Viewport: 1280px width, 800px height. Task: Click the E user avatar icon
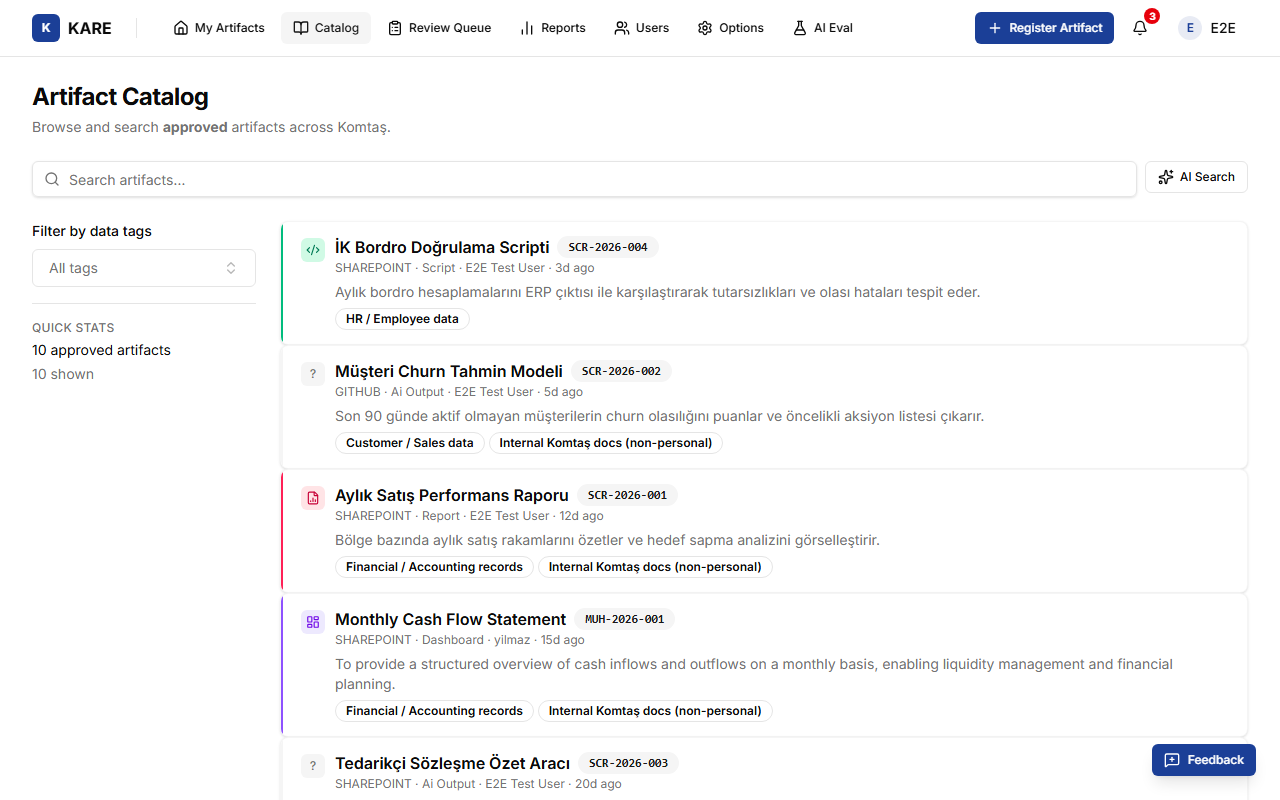1190,28
